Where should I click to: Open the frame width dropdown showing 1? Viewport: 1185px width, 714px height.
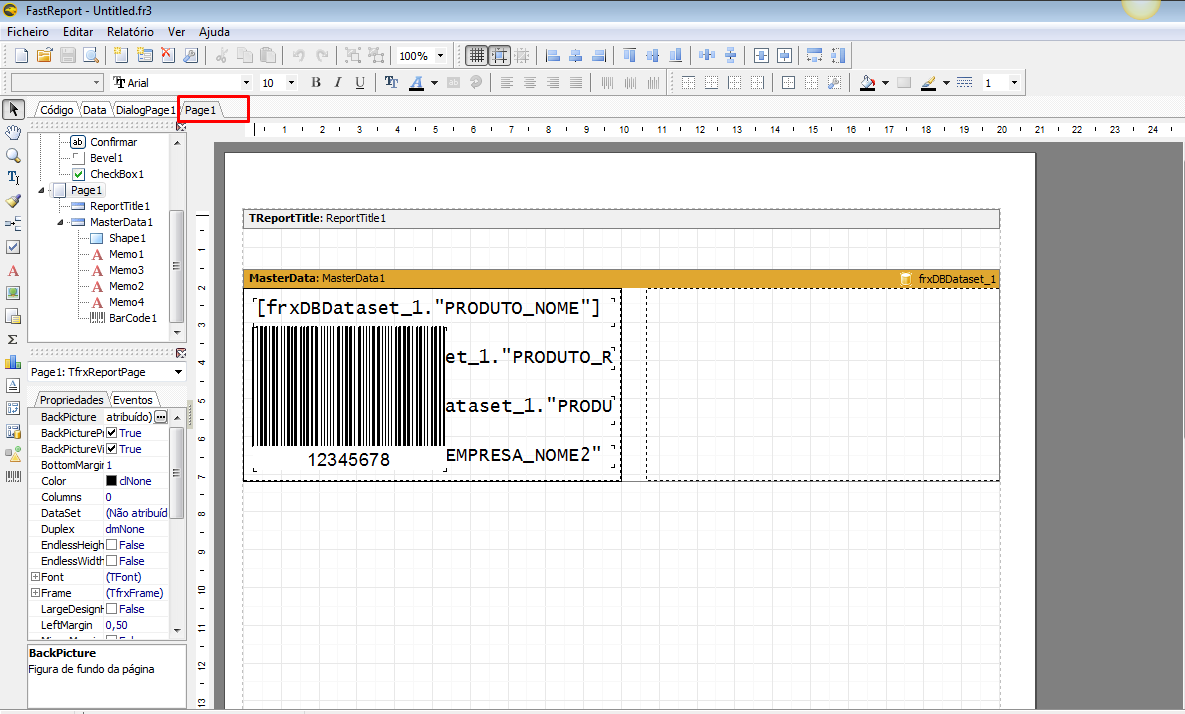[x=1013, y=82]
